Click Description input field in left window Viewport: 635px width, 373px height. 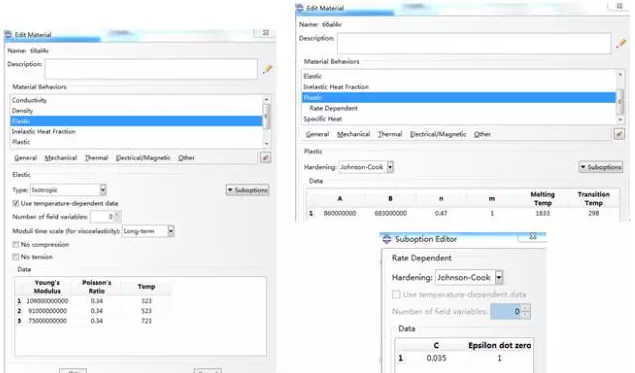151,69
